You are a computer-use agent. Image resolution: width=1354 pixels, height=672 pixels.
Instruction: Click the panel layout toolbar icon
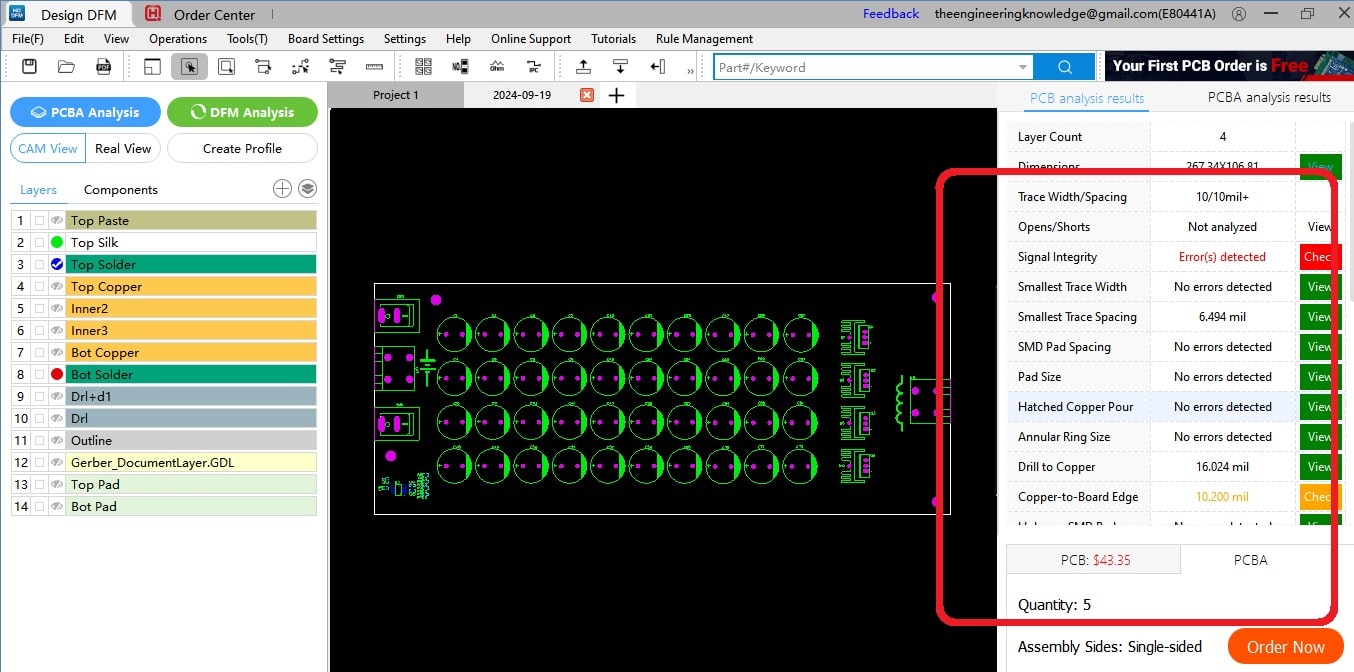click(x=152, y=67)
